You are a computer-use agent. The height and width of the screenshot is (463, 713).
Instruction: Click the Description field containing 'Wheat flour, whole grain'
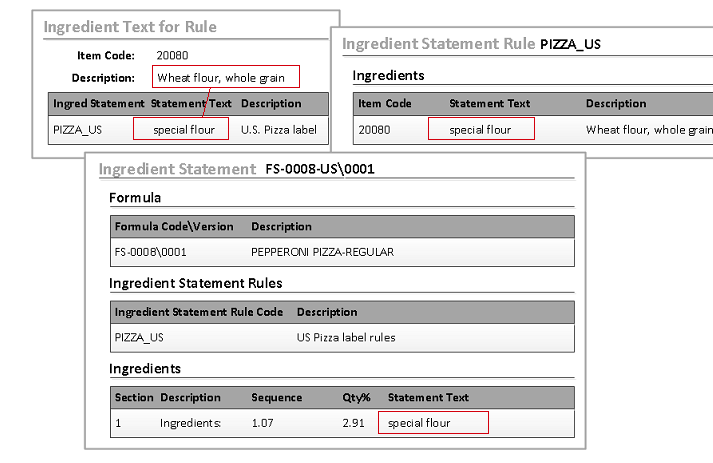tap(225, 77)
